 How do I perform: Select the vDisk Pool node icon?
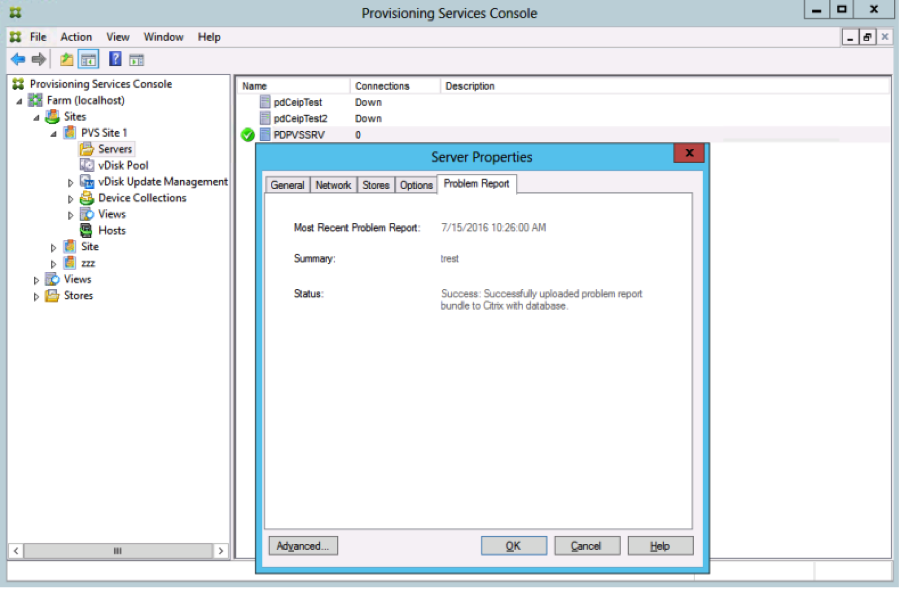87,165
